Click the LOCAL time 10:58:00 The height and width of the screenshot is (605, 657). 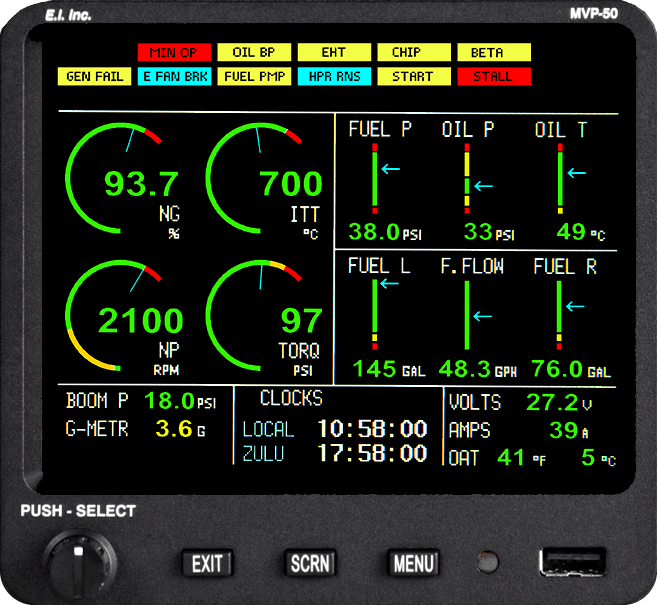pyautogui.click(x=372, y=429)
